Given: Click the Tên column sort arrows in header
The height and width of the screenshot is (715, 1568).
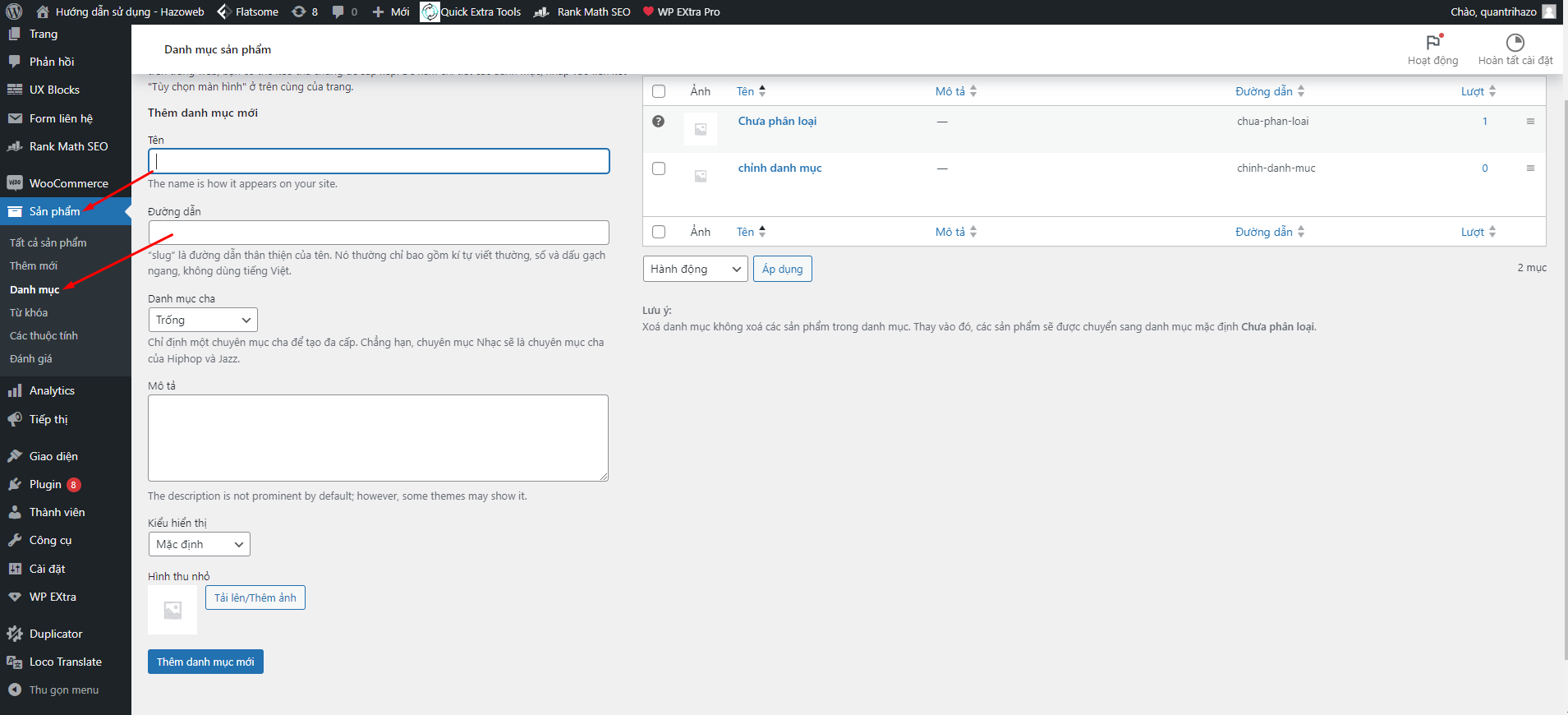Looking at the screenshot, I should 762,91.
